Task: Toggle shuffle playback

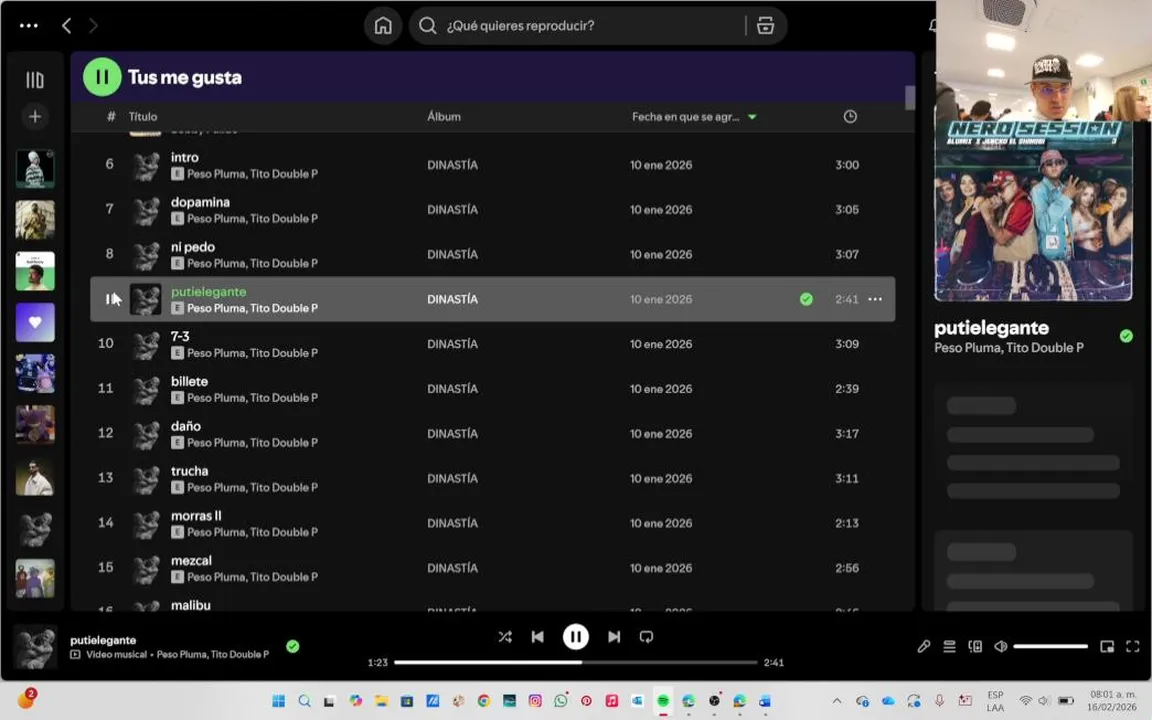Action: pyautogui.click(x=505, y=637)
